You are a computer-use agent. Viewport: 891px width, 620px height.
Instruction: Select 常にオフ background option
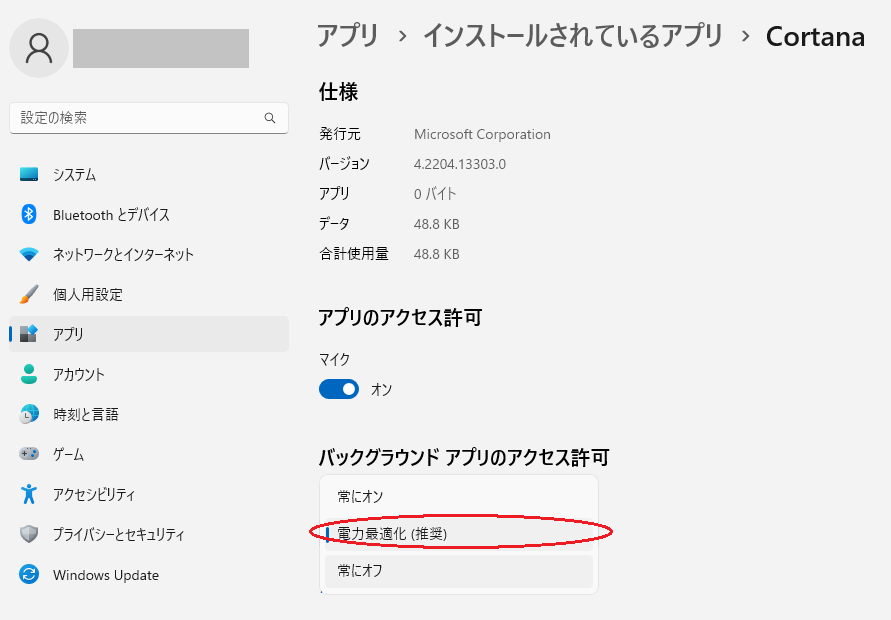[459, 570]
